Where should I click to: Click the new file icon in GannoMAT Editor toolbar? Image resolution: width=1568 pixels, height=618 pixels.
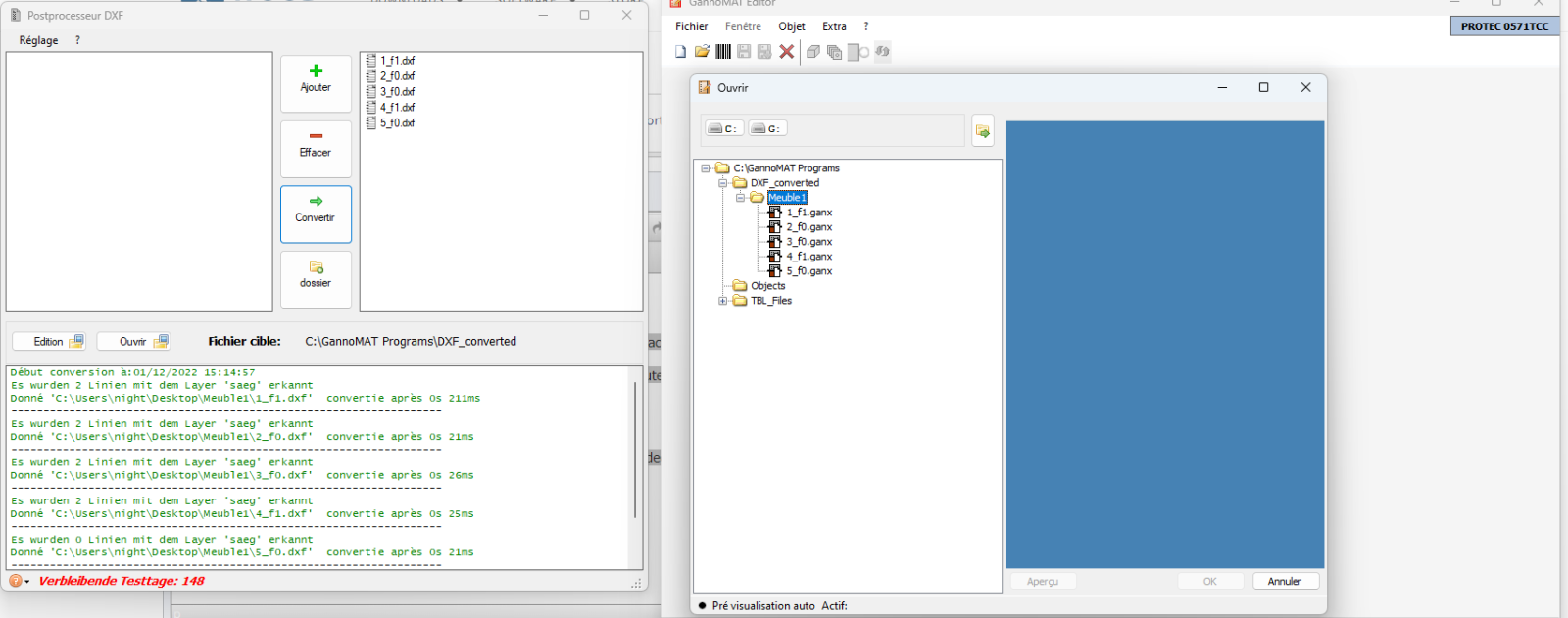coord(681,52)
